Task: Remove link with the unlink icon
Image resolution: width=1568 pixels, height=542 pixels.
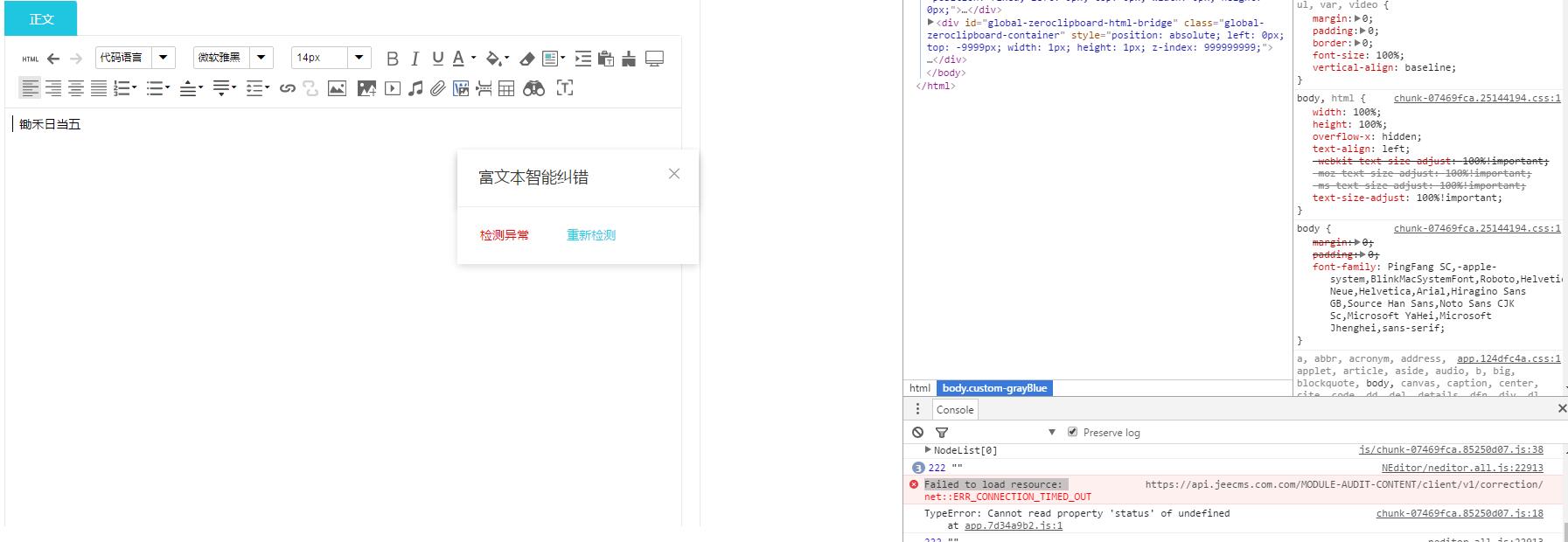Action: coord(310,88)
